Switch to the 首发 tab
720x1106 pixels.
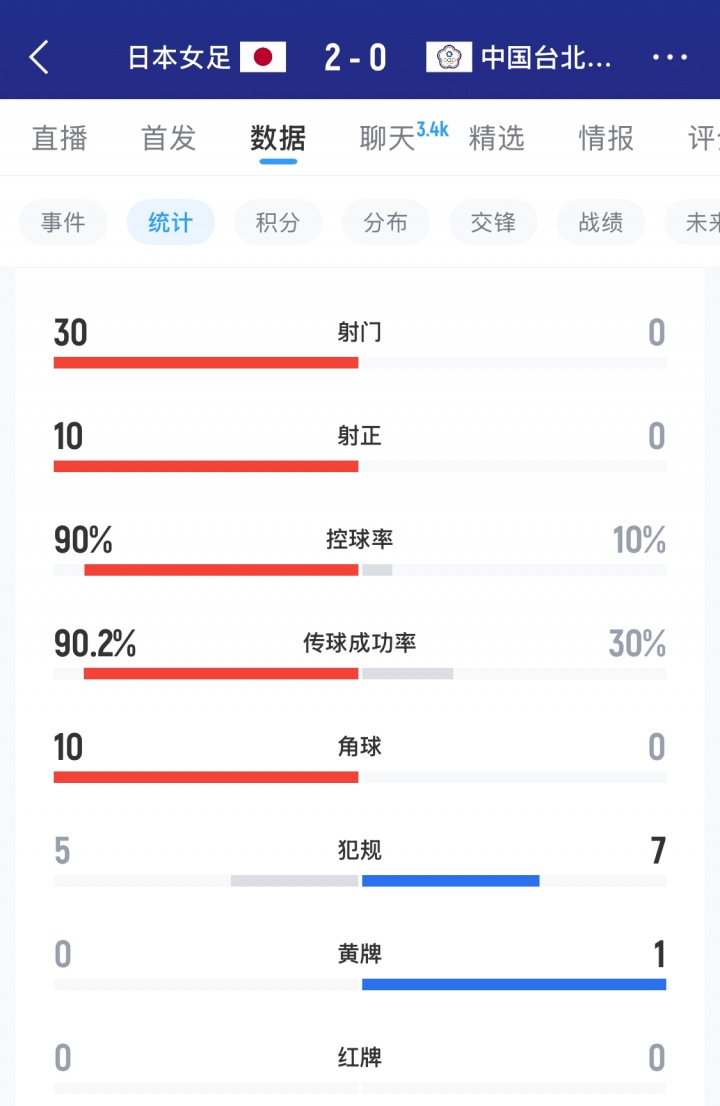pos(169,138)
